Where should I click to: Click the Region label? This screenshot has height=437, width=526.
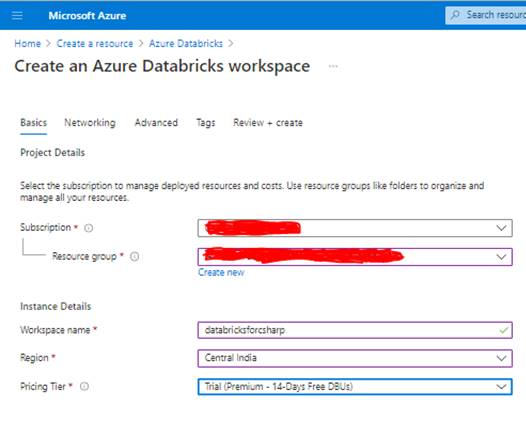34,358
